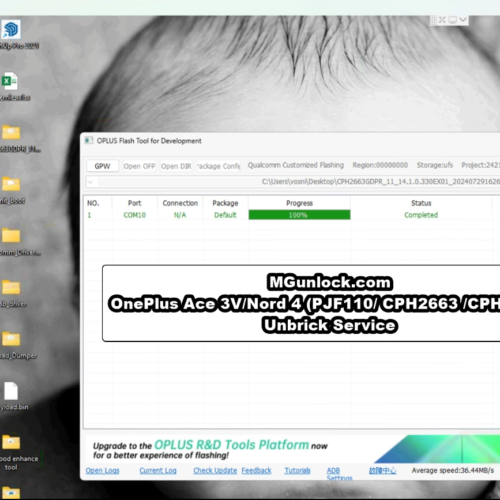This screenshot has width=500, height=500.
Task: Click the OPLUS Flash Tool title icon
Action: 89,141
